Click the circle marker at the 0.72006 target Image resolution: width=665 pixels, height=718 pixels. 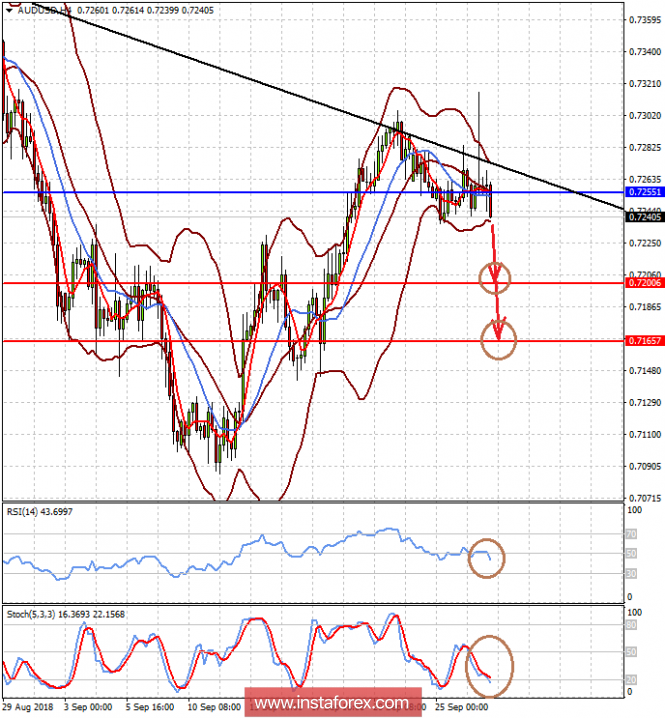(x=496, y=275)
